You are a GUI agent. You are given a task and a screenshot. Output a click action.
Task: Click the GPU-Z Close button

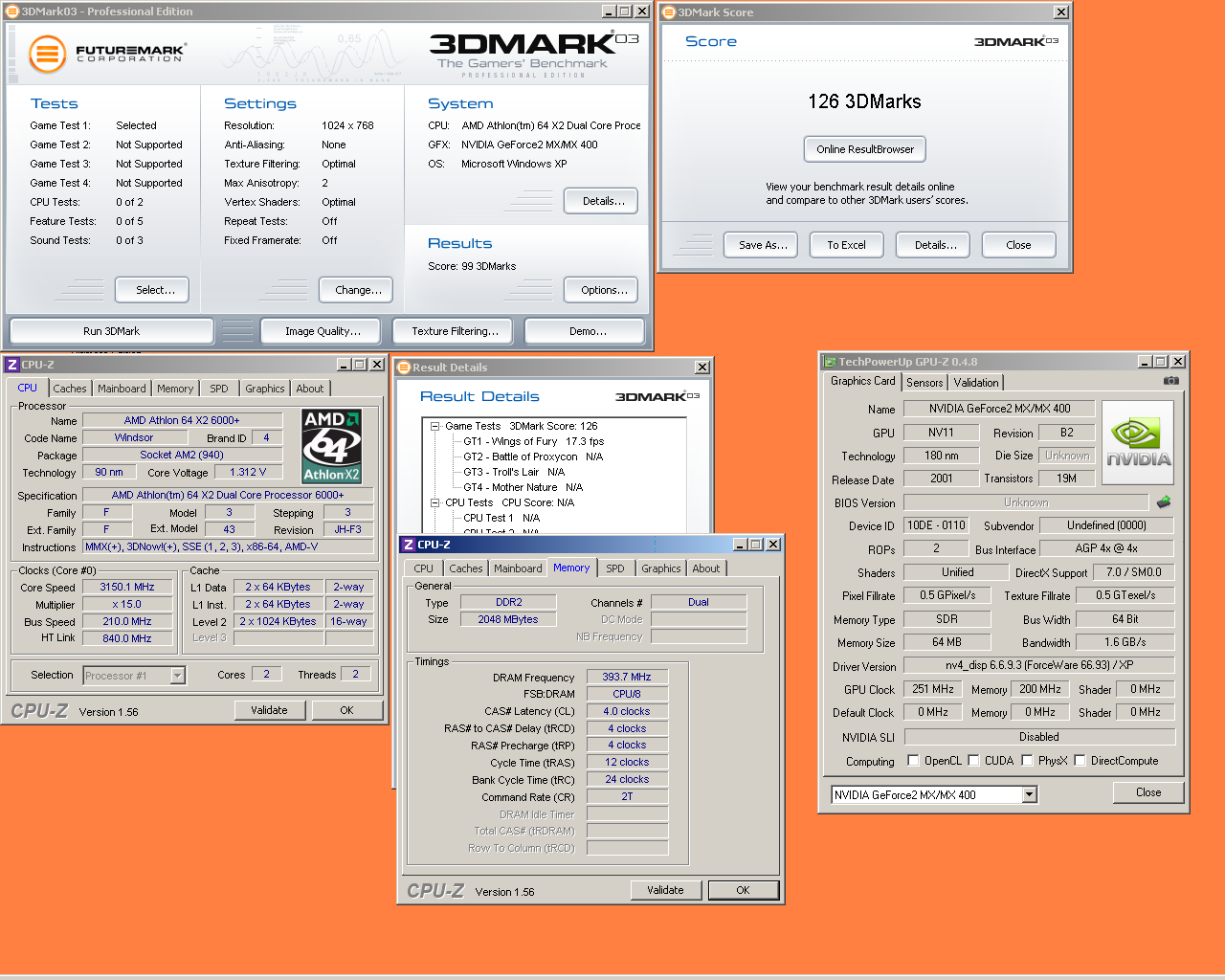[x=1148, y=792]
